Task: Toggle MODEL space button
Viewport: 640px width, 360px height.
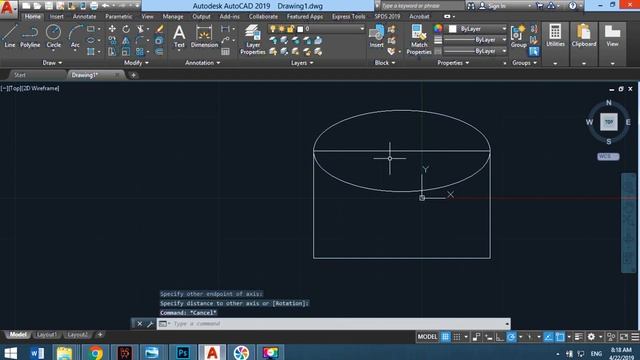Action: 427,337
